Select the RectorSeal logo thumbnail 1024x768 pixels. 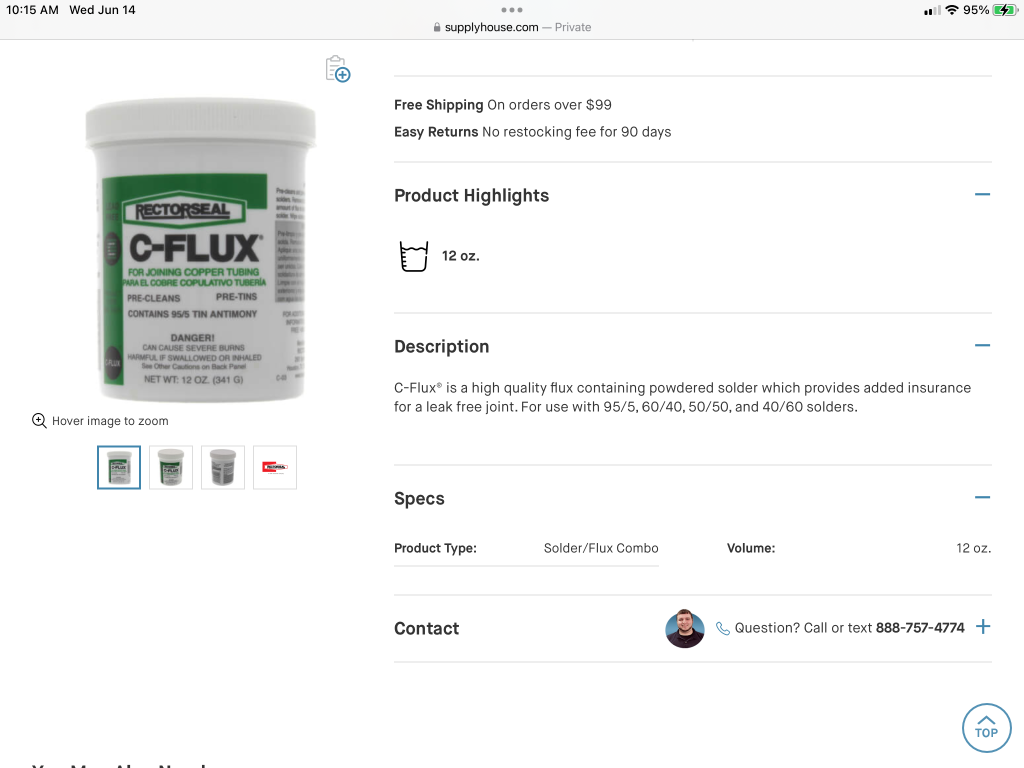[x=275, y=468]
